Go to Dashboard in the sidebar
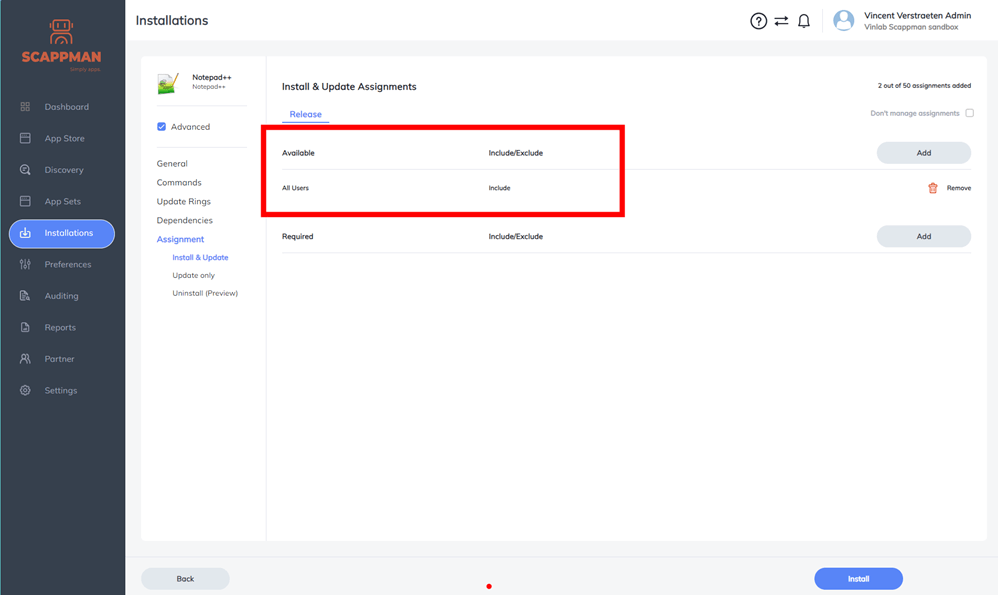Viewport: 999px width, 595px height. (67, 107)
